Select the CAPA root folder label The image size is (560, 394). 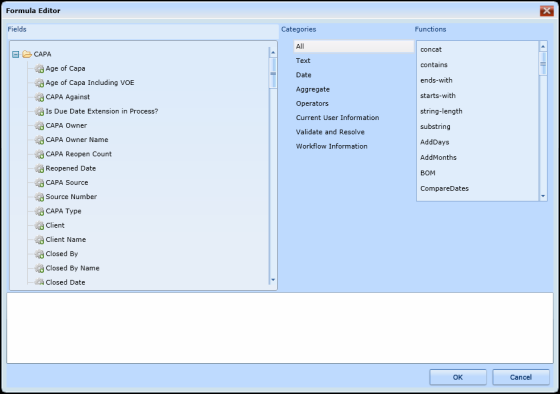coord(42,54)
